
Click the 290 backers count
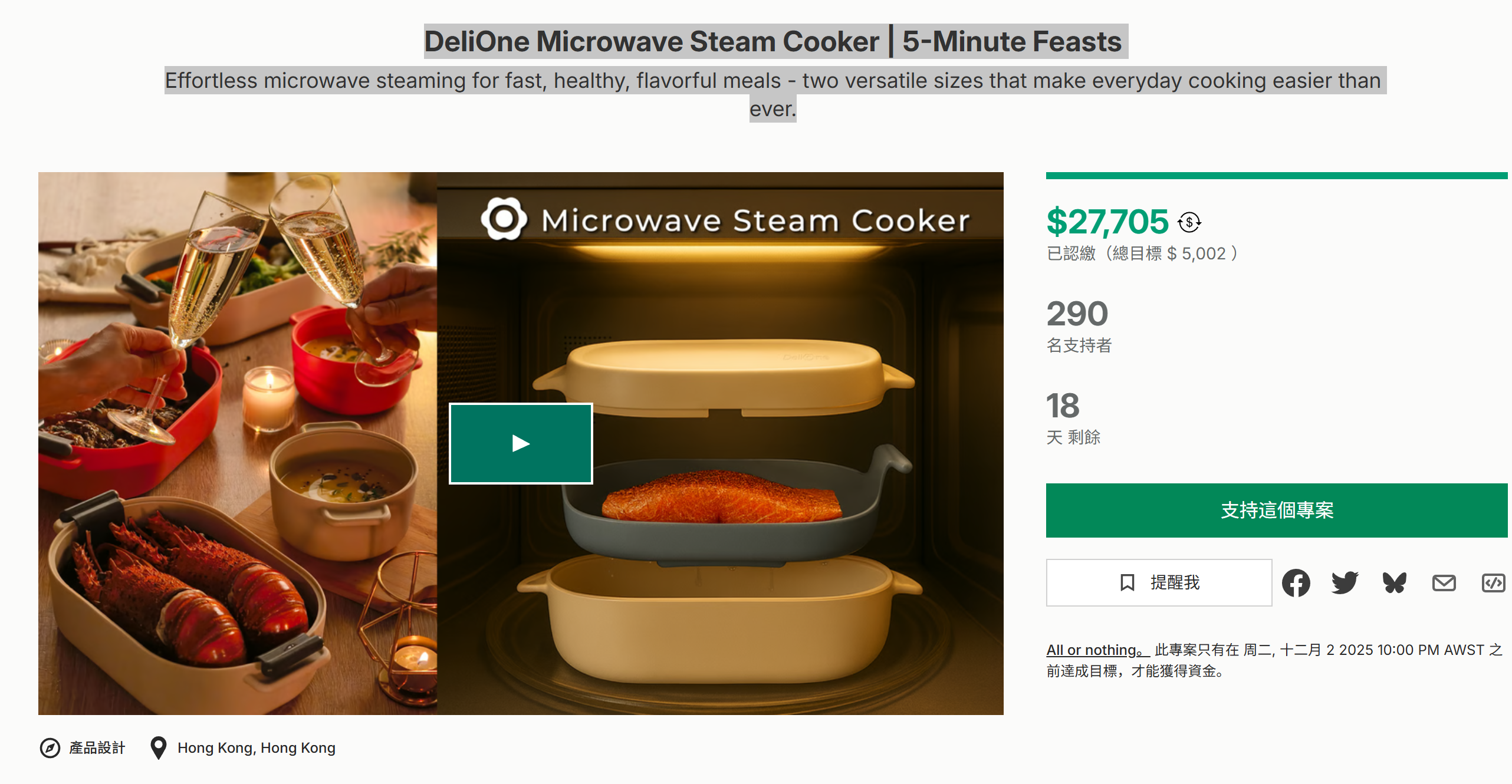[x=1077, y=314]
